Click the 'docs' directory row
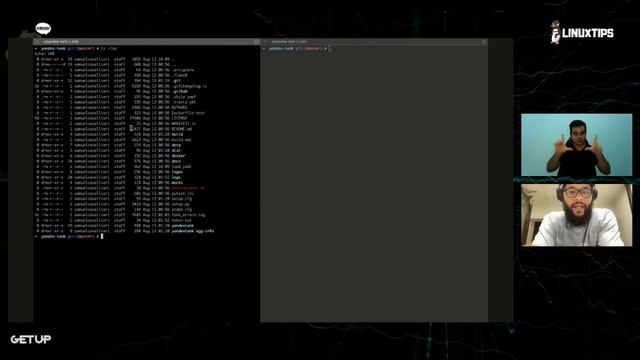 pos(109,161)
